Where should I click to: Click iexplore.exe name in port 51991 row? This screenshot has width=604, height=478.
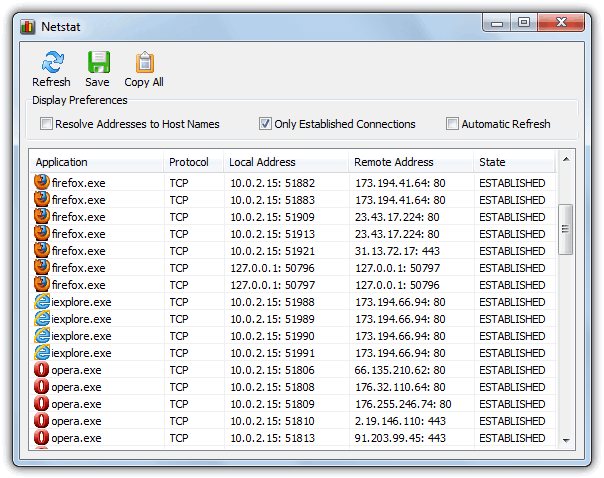(81, 353)
